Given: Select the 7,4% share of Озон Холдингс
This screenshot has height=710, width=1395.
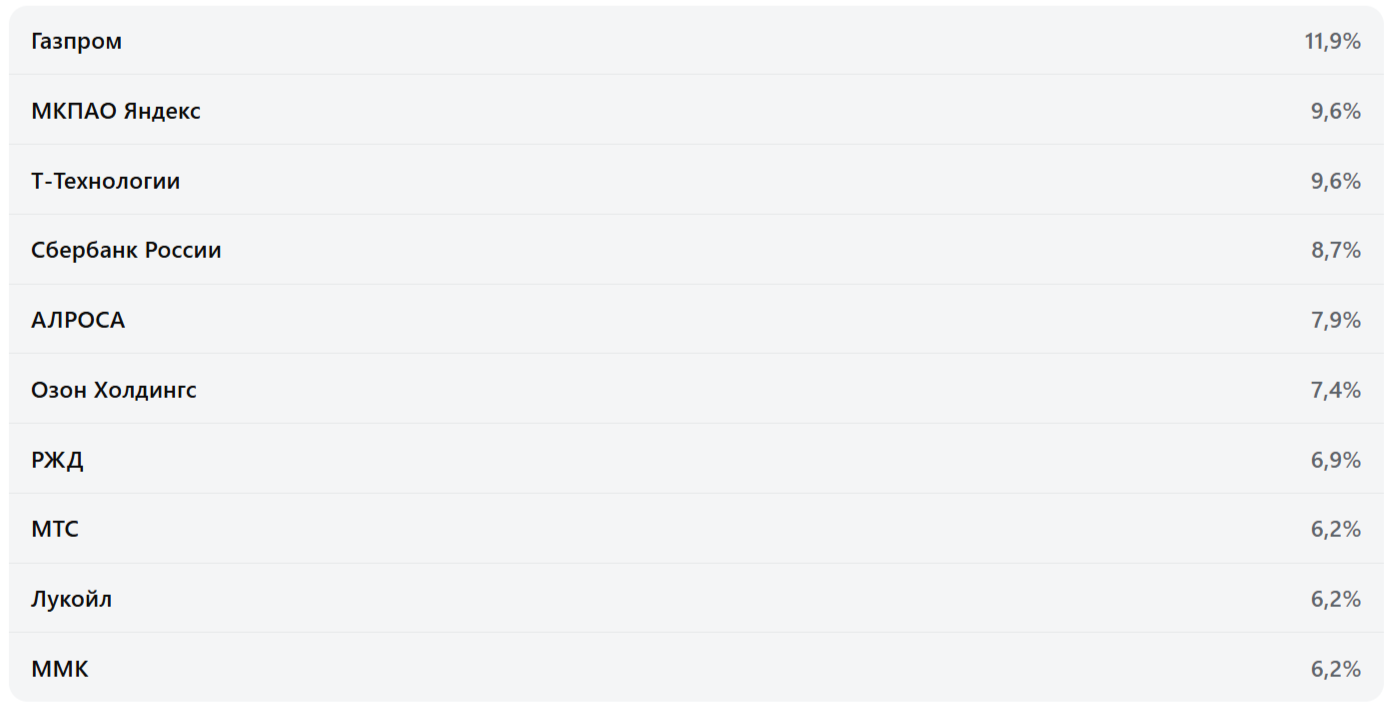Looking at the screenshot, I should [1336, 390].
